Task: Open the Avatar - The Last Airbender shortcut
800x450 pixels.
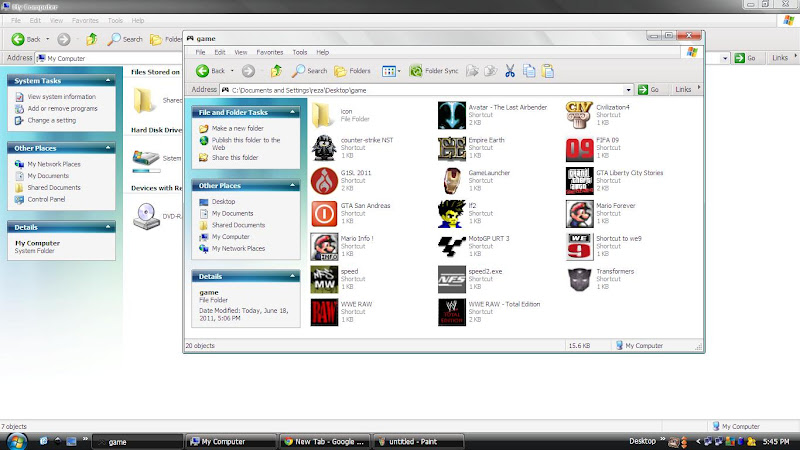Action: point(452,116)
